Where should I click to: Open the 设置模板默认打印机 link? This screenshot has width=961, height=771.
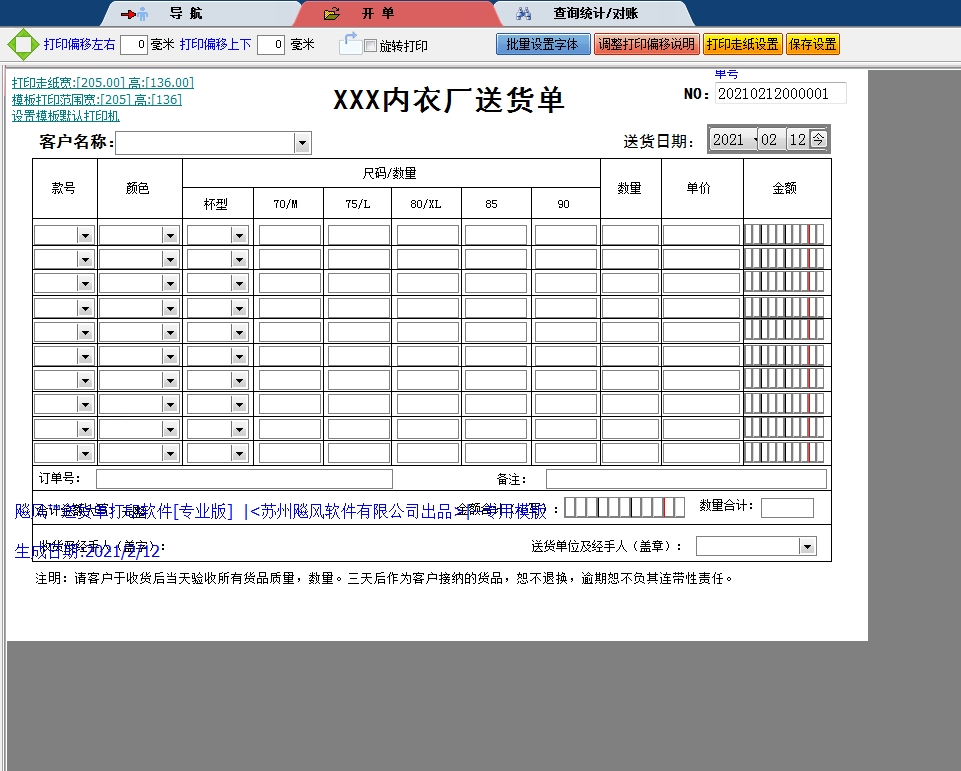coord(66,116)
